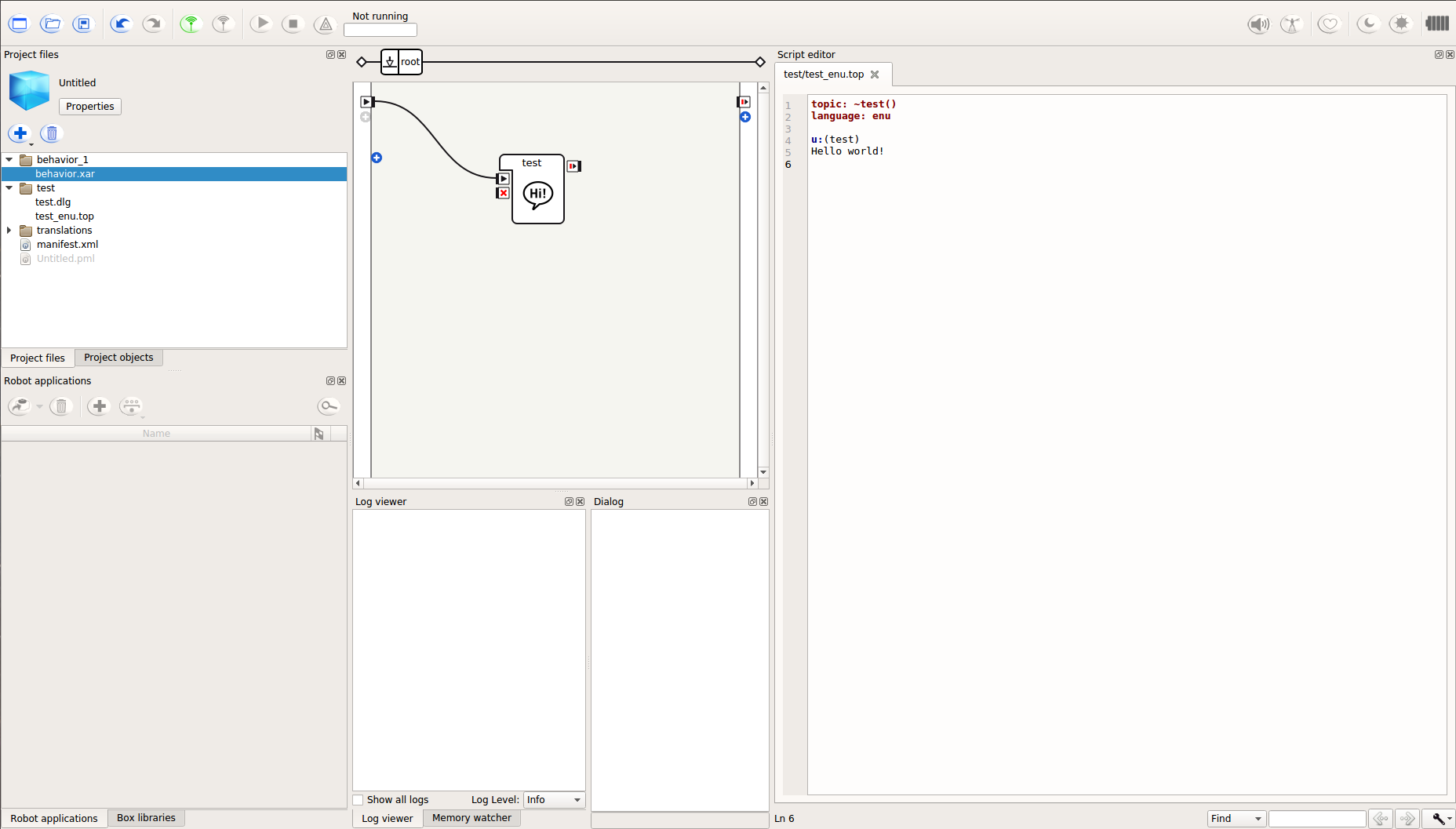This screenshot has height=829, width=1456.
Task: Save the project with the disk icon
Action: [x=83, y=24]
